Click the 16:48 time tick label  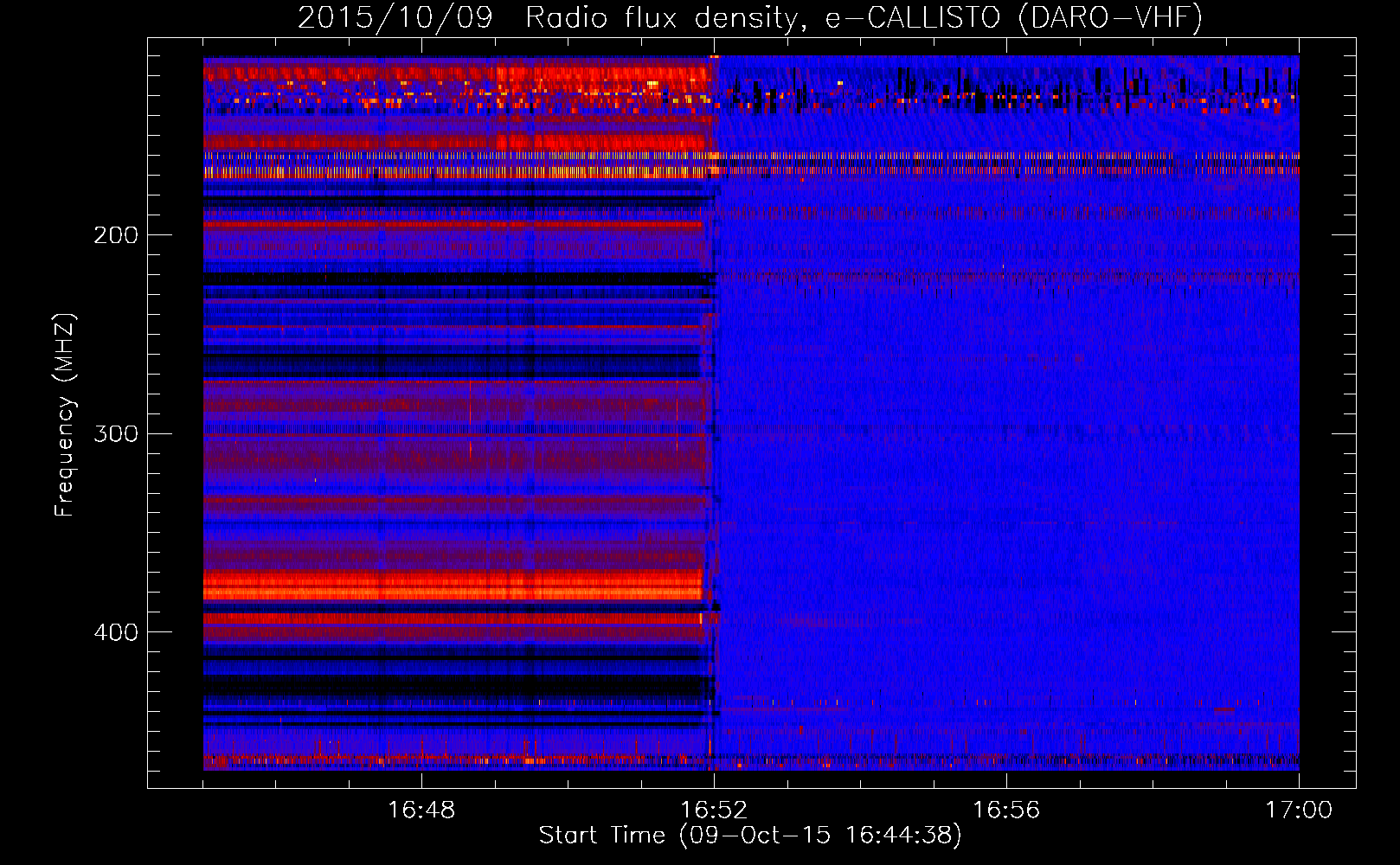[x=421, y=810]
